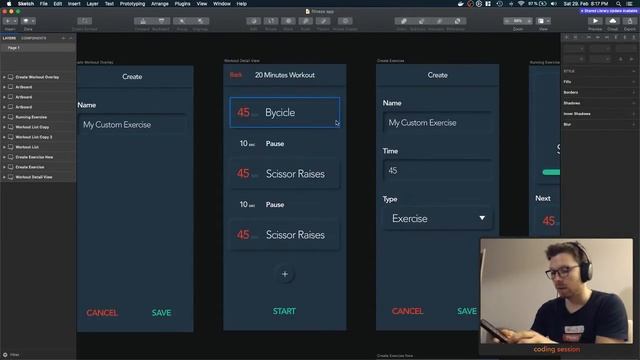Select the Rotate toolbar icon

pos(271,21)
